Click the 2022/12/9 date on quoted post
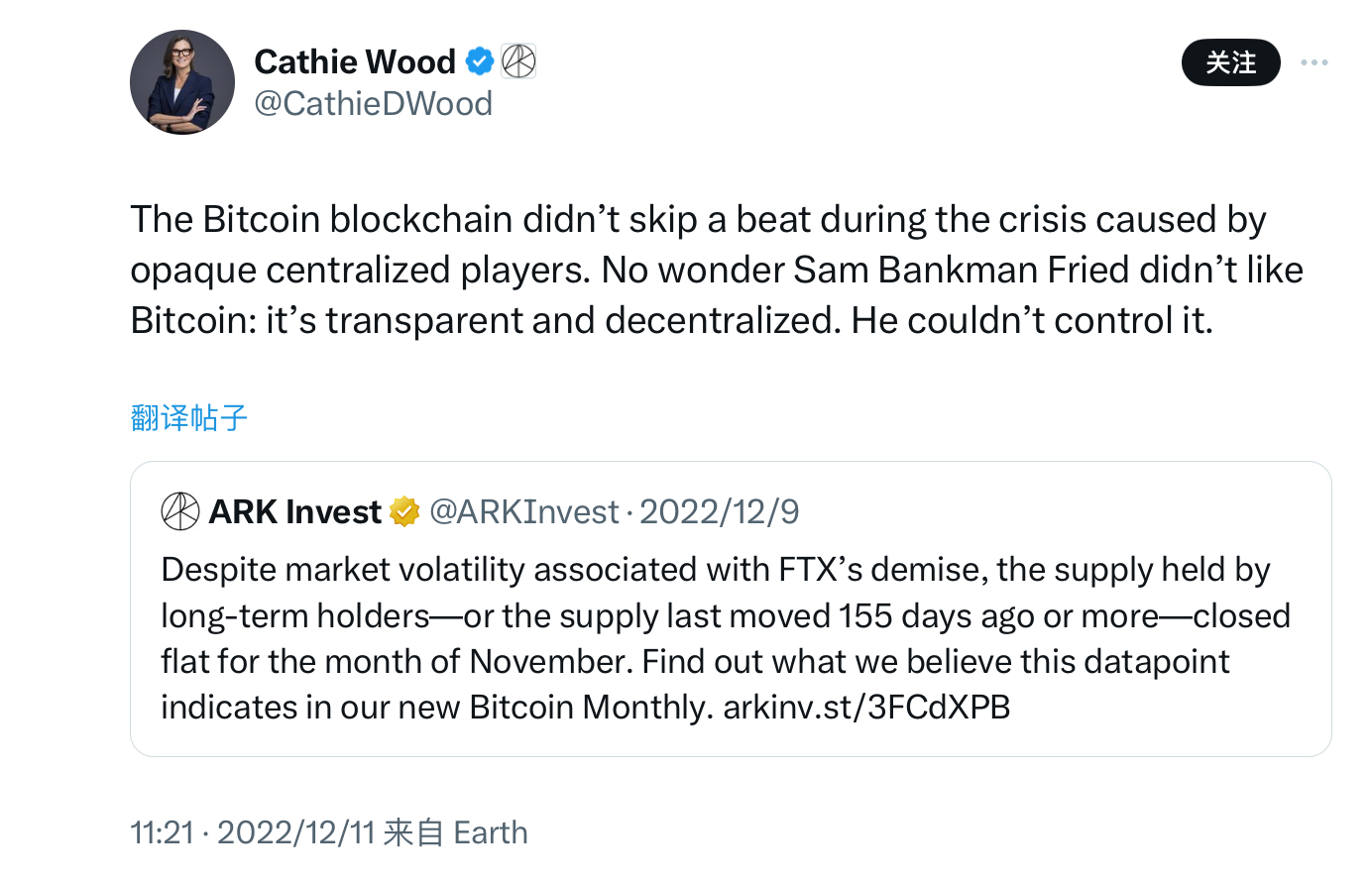1372x882 pixels. coord(719,512)
